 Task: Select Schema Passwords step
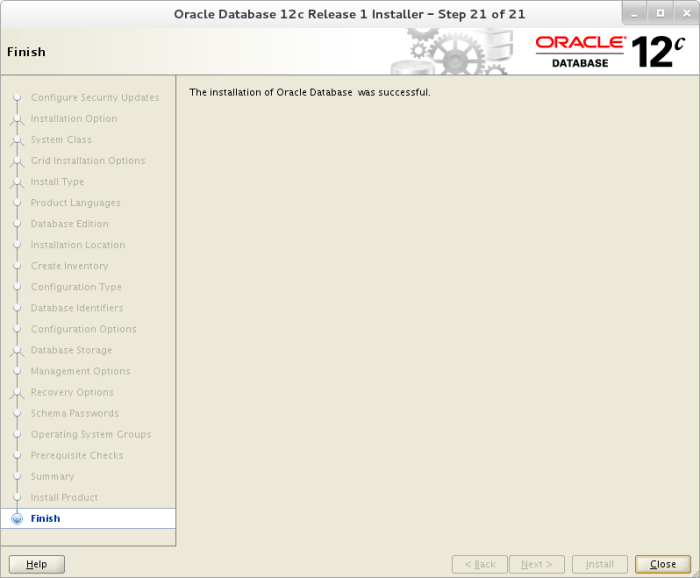[75, 413]
